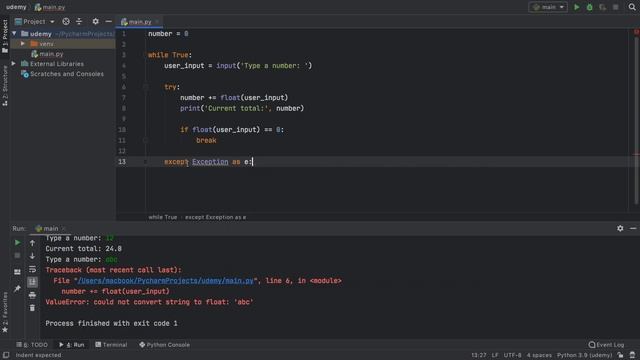
Task: Expand External Libraries node
Action: [14, 64]
